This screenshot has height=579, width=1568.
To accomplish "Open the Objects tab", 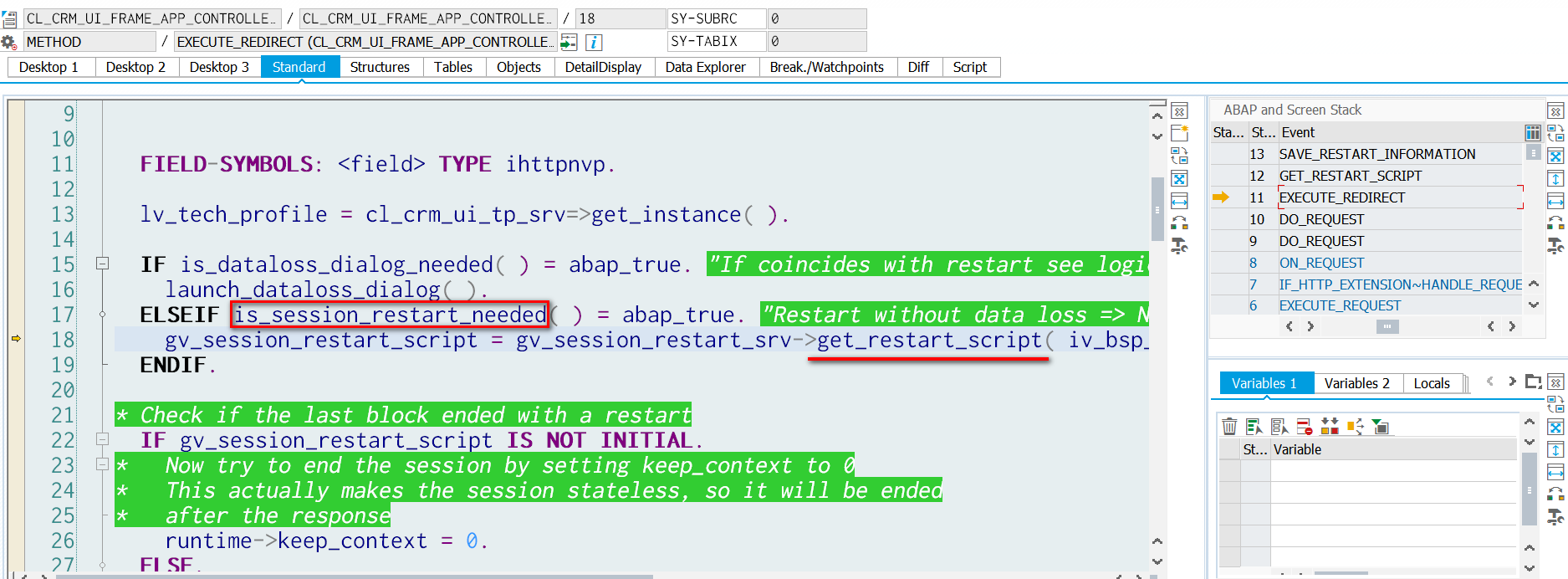I will [x=518, y=67].
